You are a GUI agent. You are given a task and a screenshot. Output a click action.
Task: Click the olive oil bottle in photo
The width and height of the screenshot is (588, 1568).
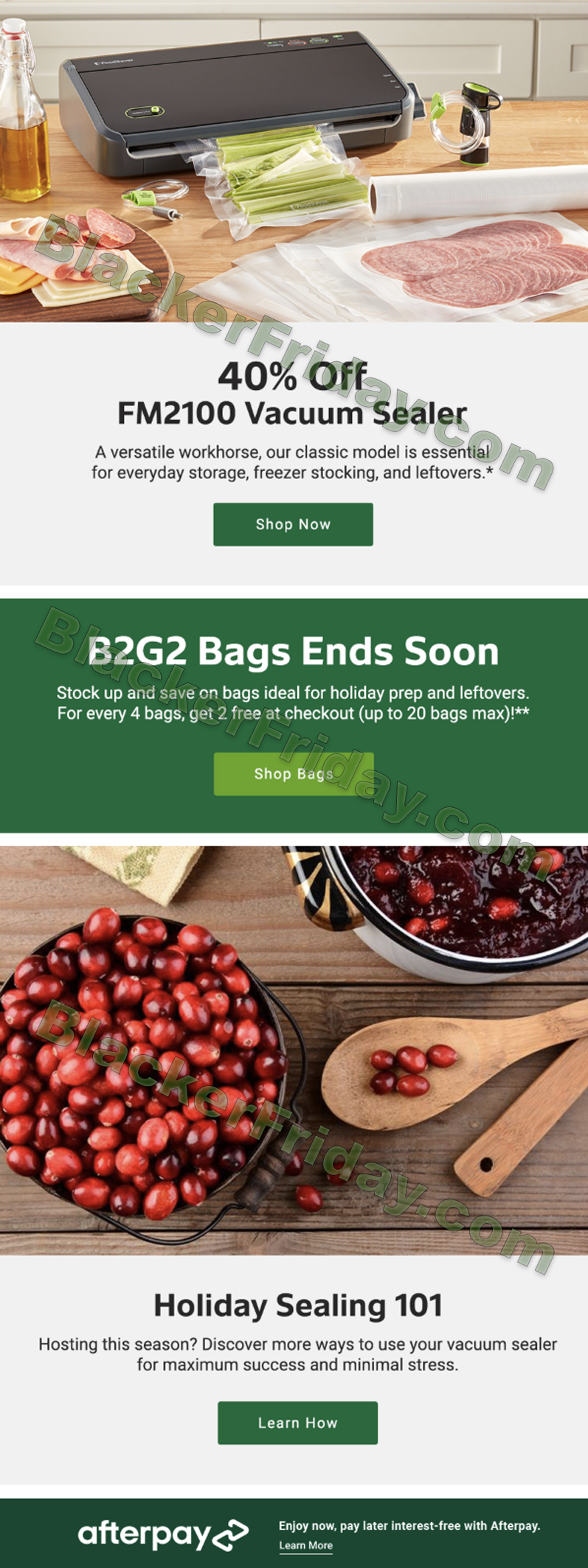coord(22,111)
